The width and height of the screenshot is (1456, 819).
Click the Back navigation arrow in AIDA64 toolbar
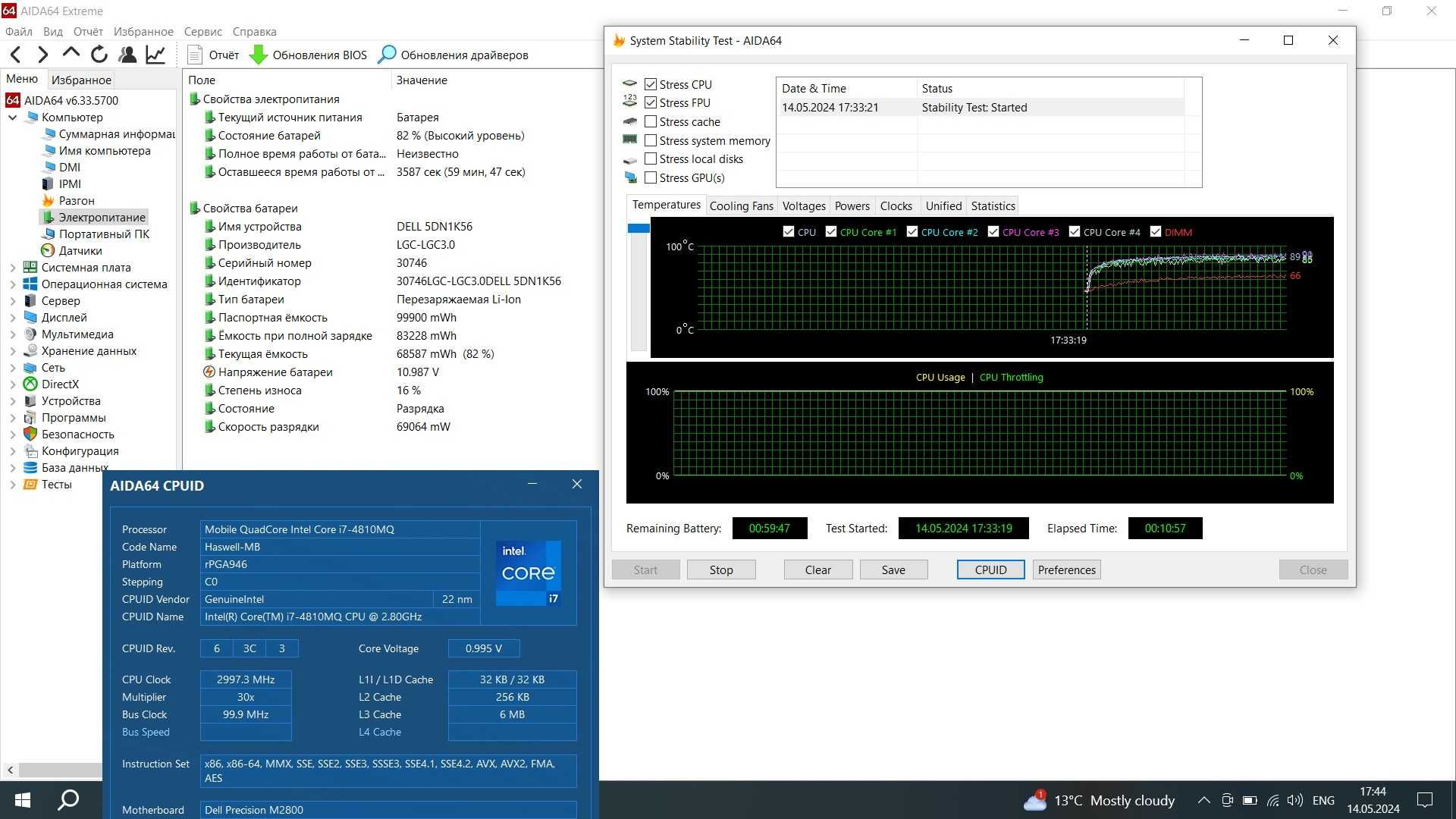15,55
